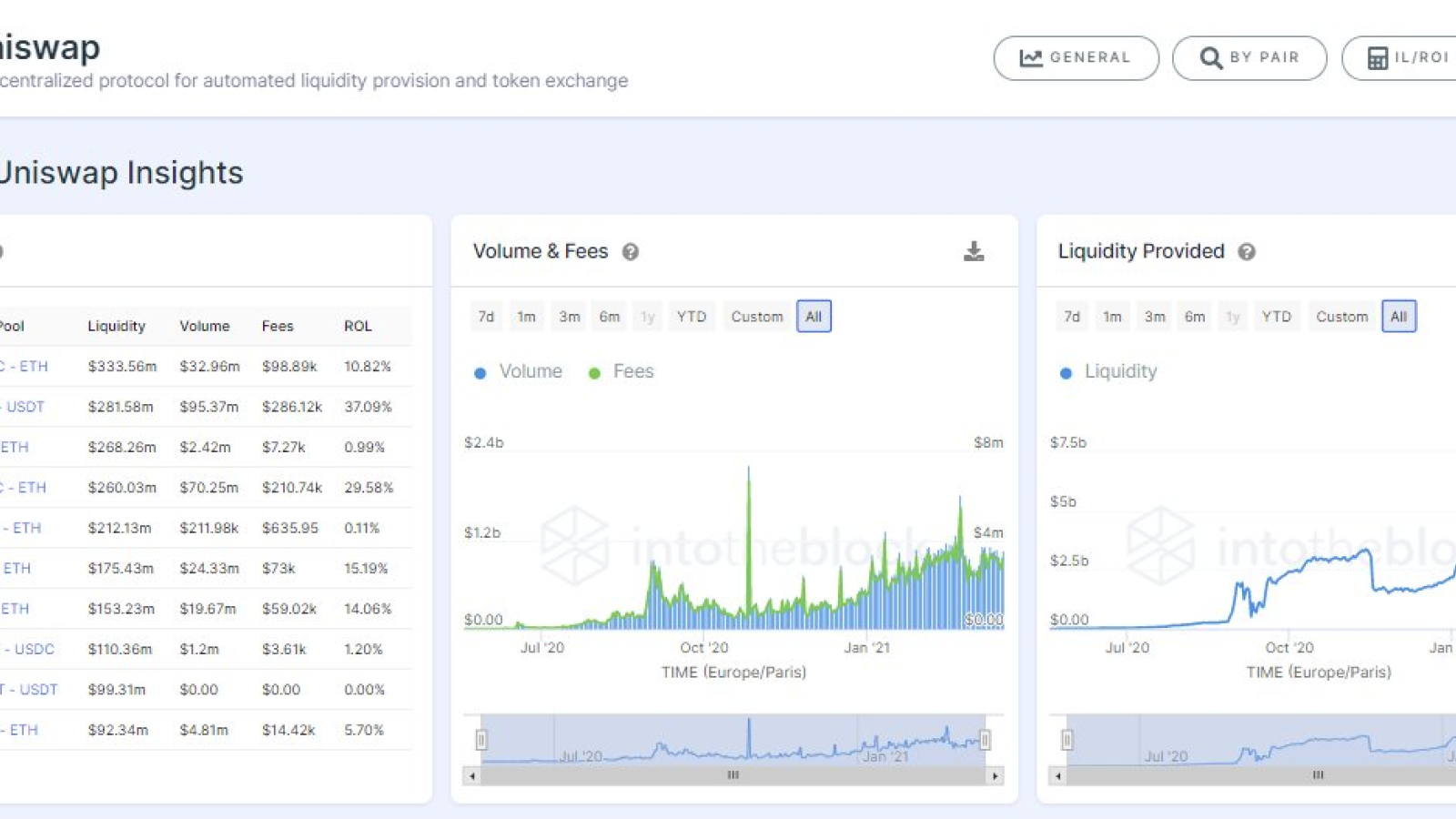
Task: Click the scrollbar grip under Liquidity chart
Action: (1318, 776)
